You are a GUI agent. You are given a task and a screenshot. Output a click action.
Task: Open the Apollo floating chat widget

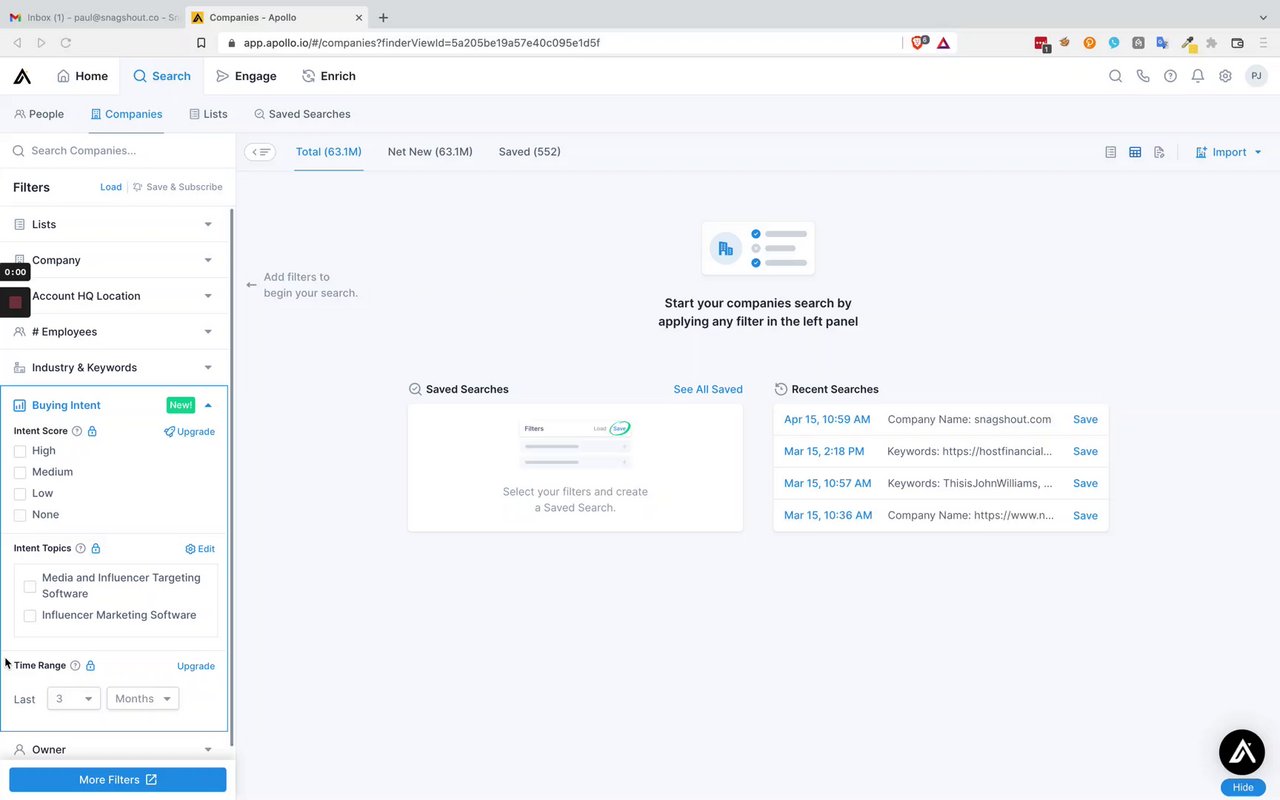(x=1243, y=753)
